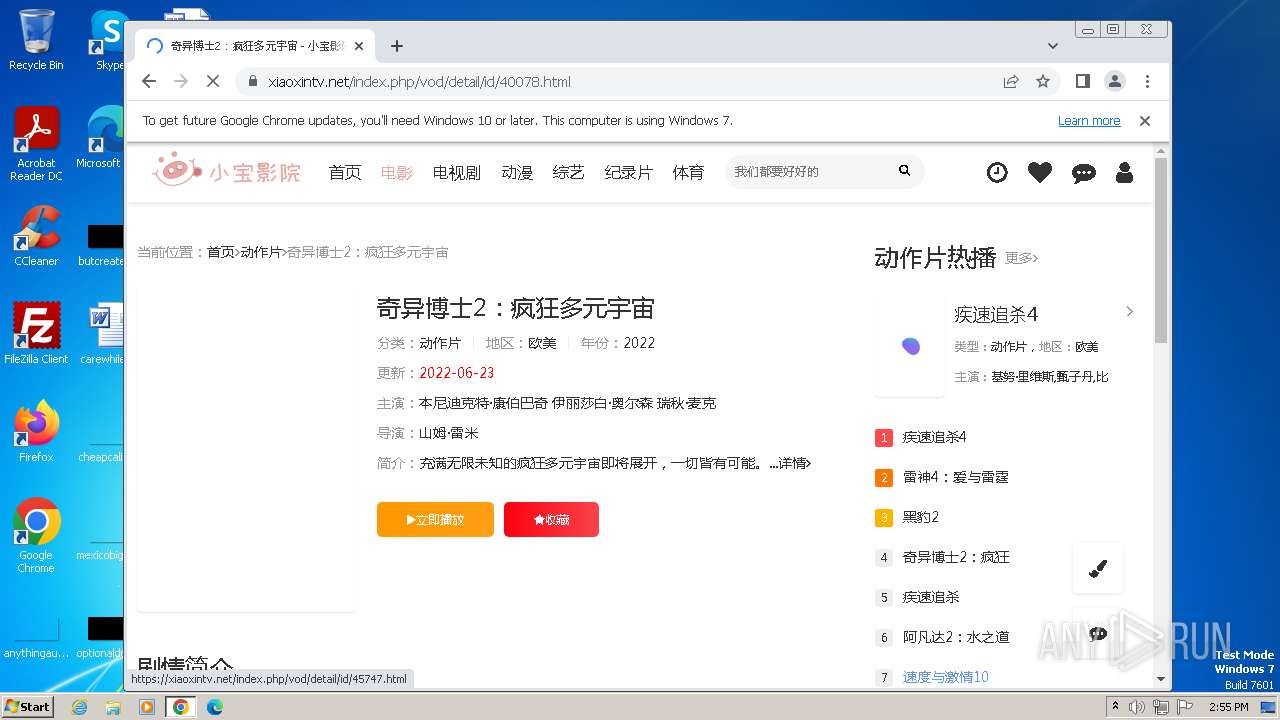The width and height of the screenshot is (1280, 720).
Task: Open user account icon on site header
Action: click(1124, 172)
